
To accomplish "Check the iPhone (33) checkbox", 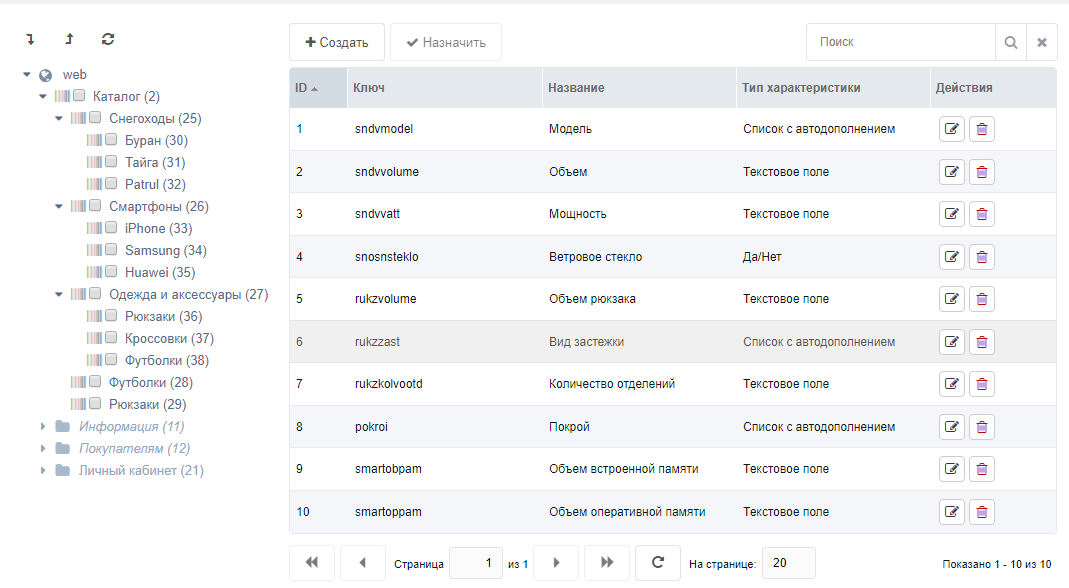I will [x=111, y=228].
